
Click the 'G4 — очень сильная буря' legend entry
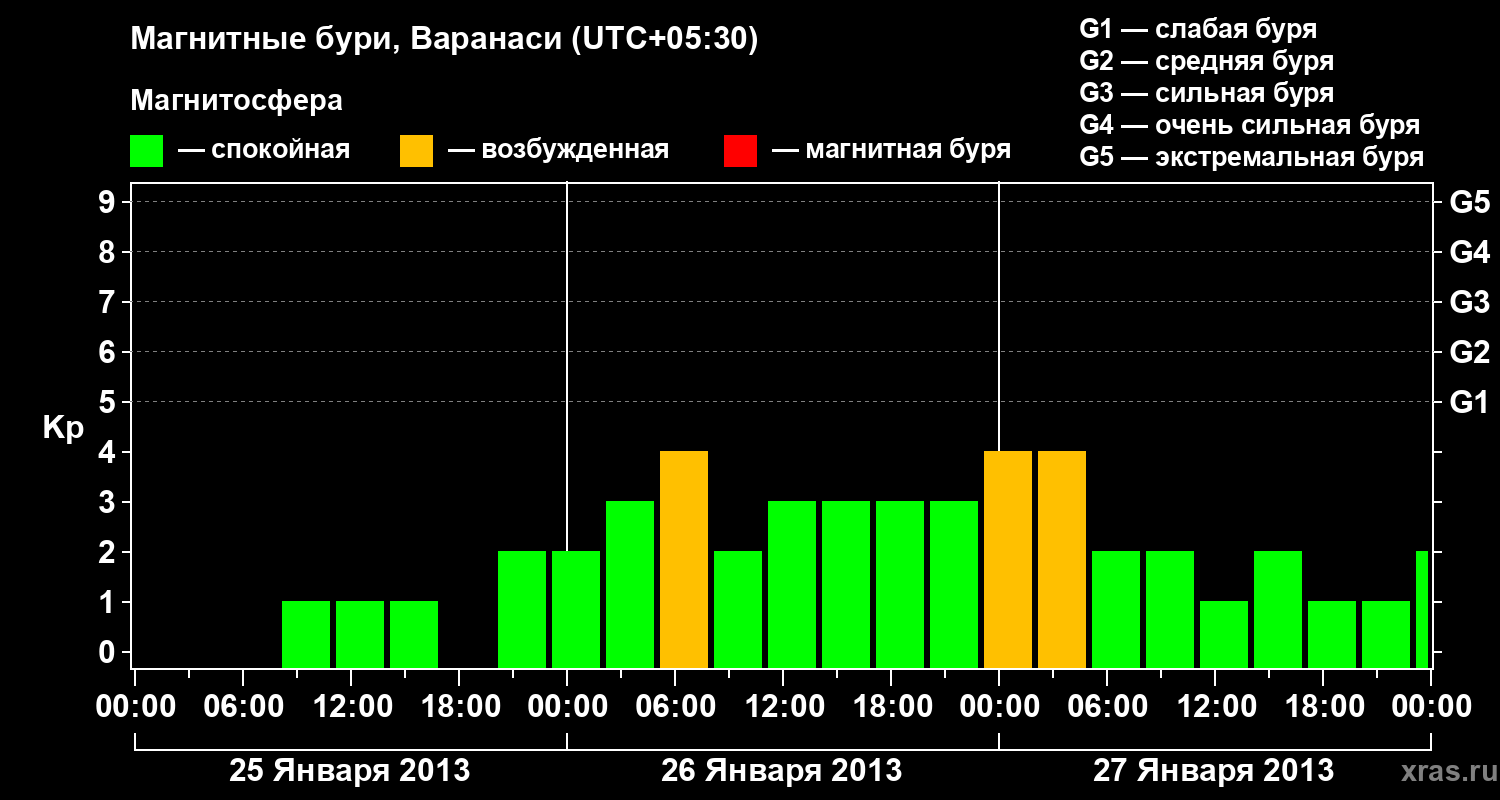pyautogui.click(x=1250, y=125)
